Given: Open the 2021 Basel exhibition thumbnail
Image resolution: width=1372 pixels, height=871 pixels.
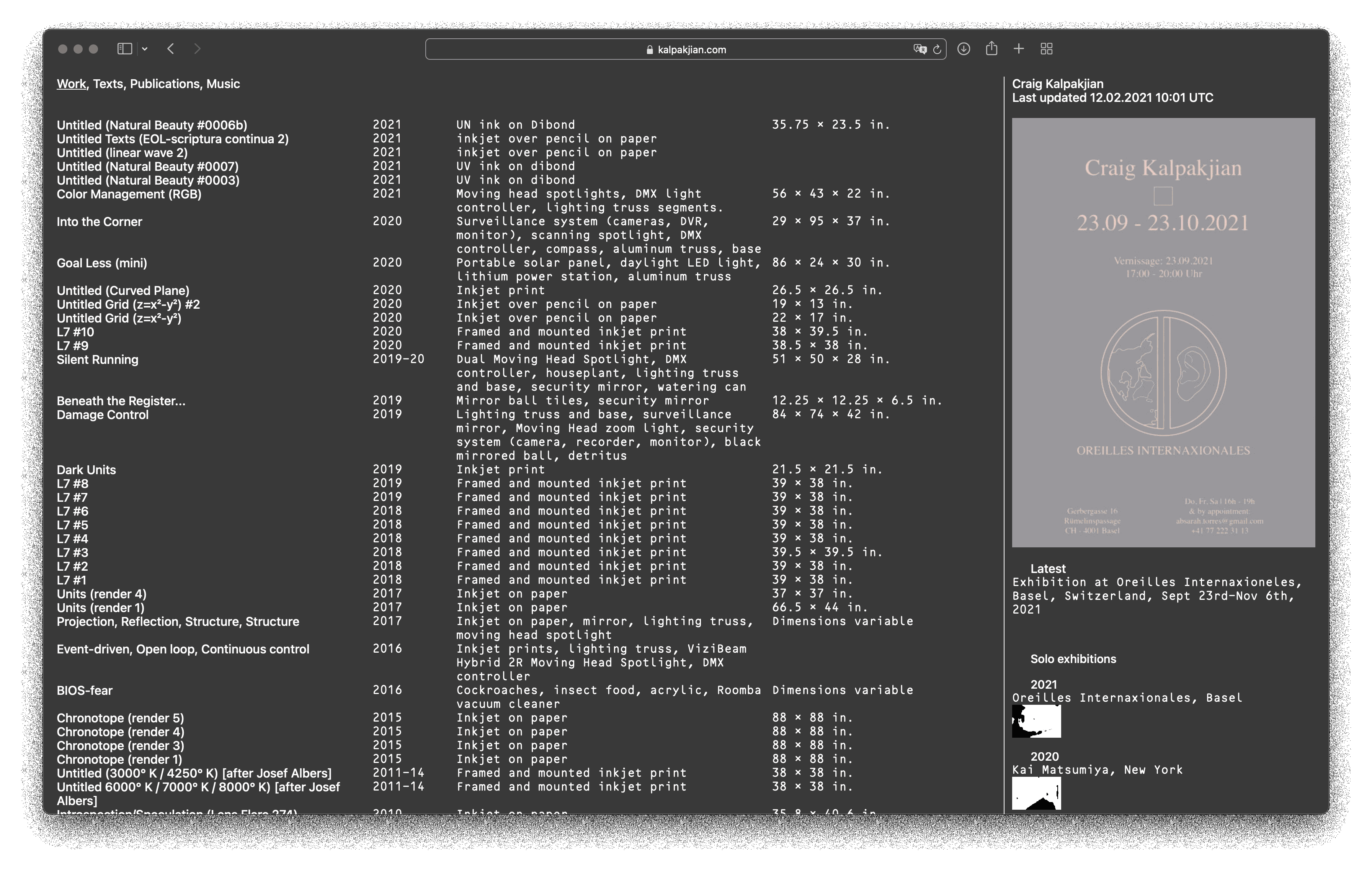Looking at the screenshot, I should pyautogui.click(x=1036, y=721).
